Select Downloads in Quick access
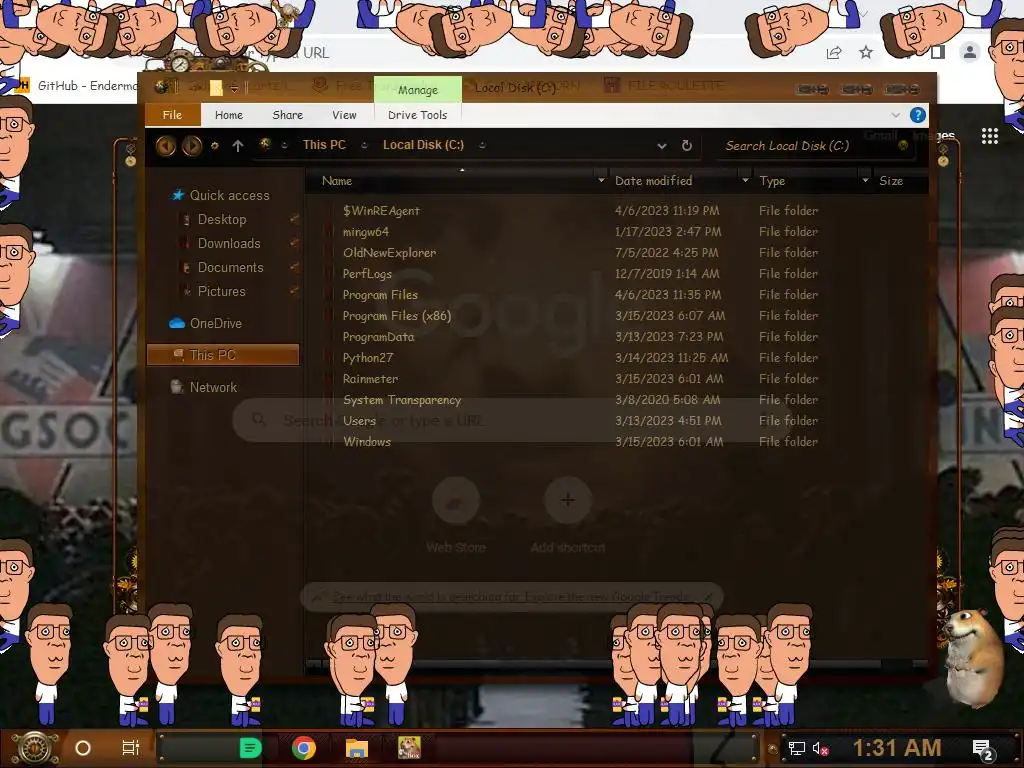Viewport: 1024px width, 768px height. click(x=229, y=244)
